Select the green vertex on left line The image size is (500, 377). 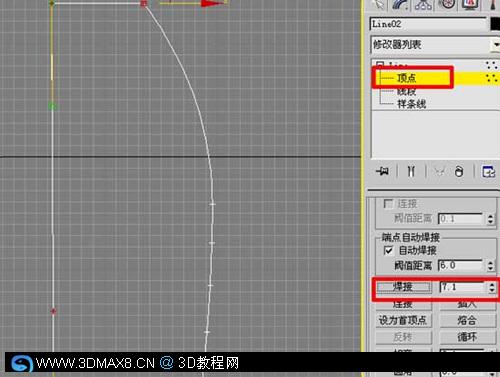[52, 106]
